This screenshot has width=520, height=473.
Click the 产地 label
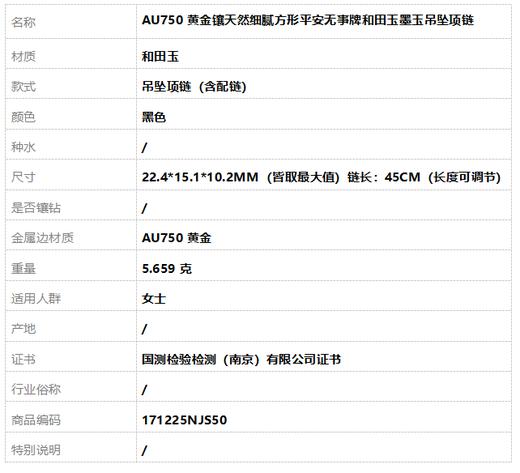click(23, 329)
